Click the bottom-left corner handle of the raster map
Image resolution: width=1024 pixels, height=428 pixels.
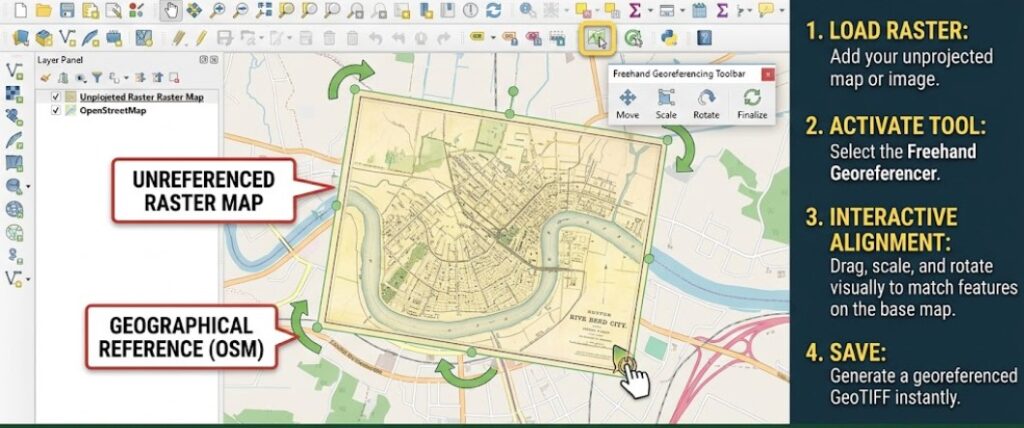click(317, 327)
